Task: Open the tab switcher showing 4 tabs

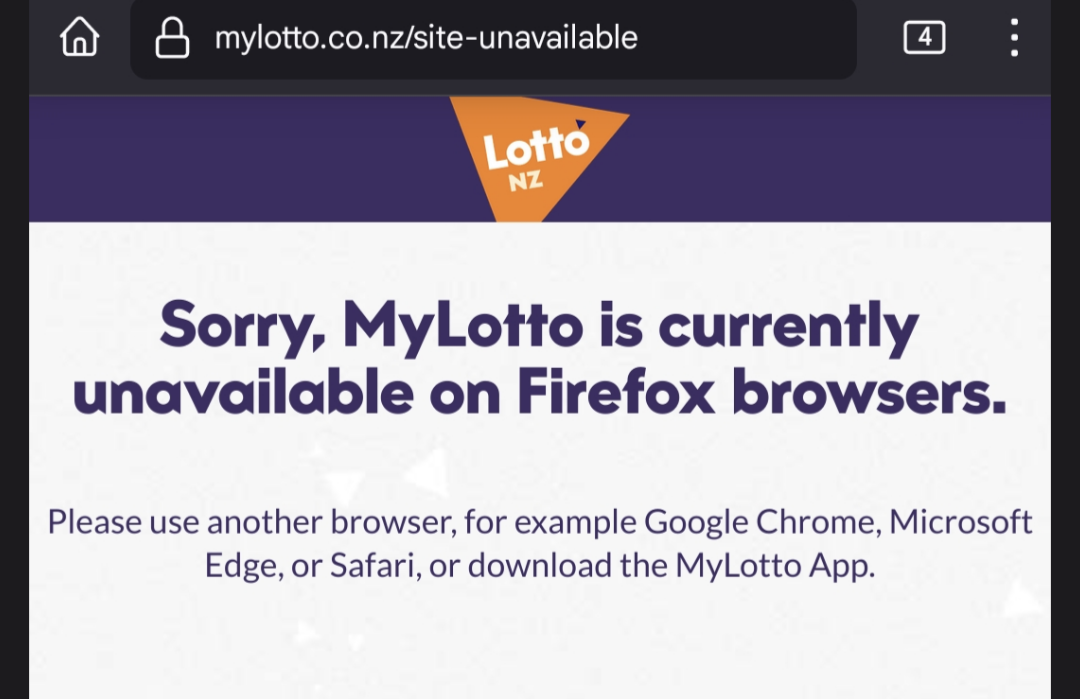Action: pos(924,37)
